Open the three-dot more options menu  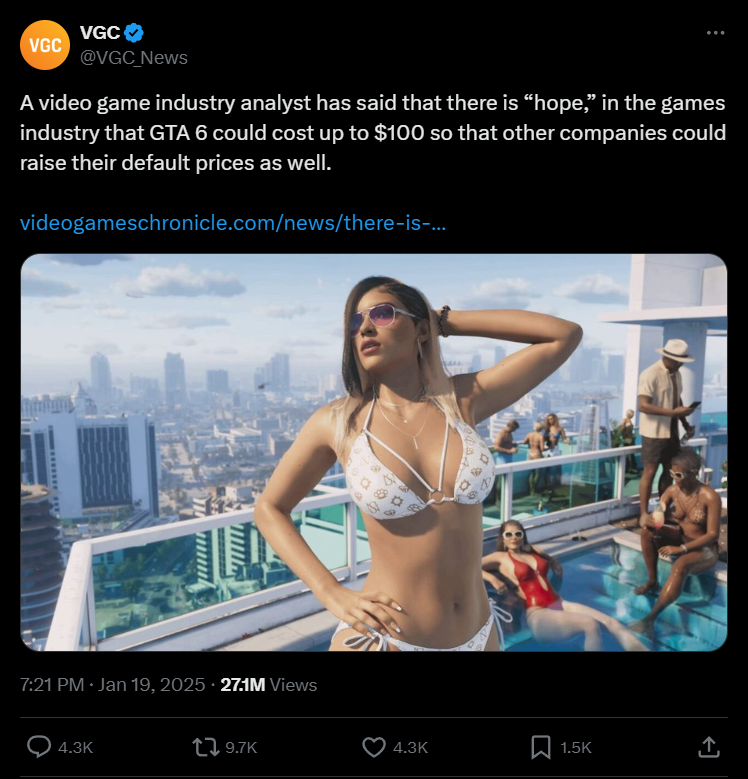pyautogui.click(x=715, y=33)
